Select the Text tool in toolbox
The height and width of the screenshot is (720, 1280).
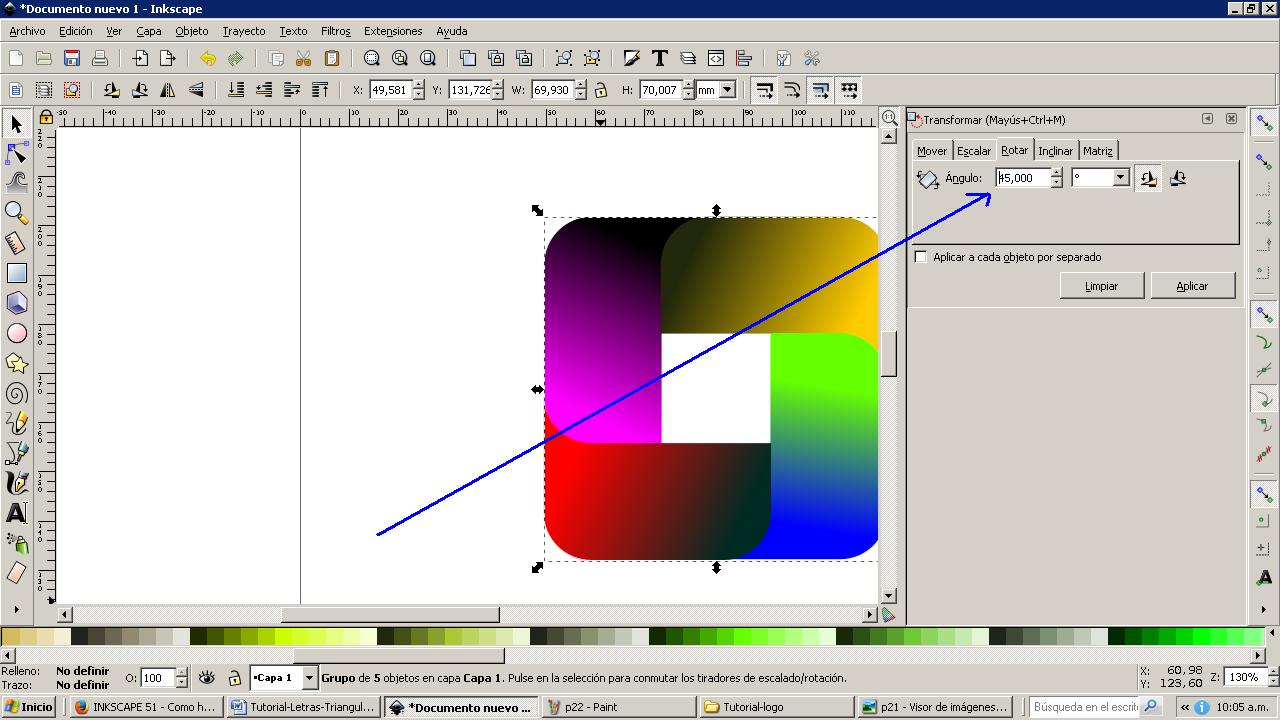[x=16, y=513]
